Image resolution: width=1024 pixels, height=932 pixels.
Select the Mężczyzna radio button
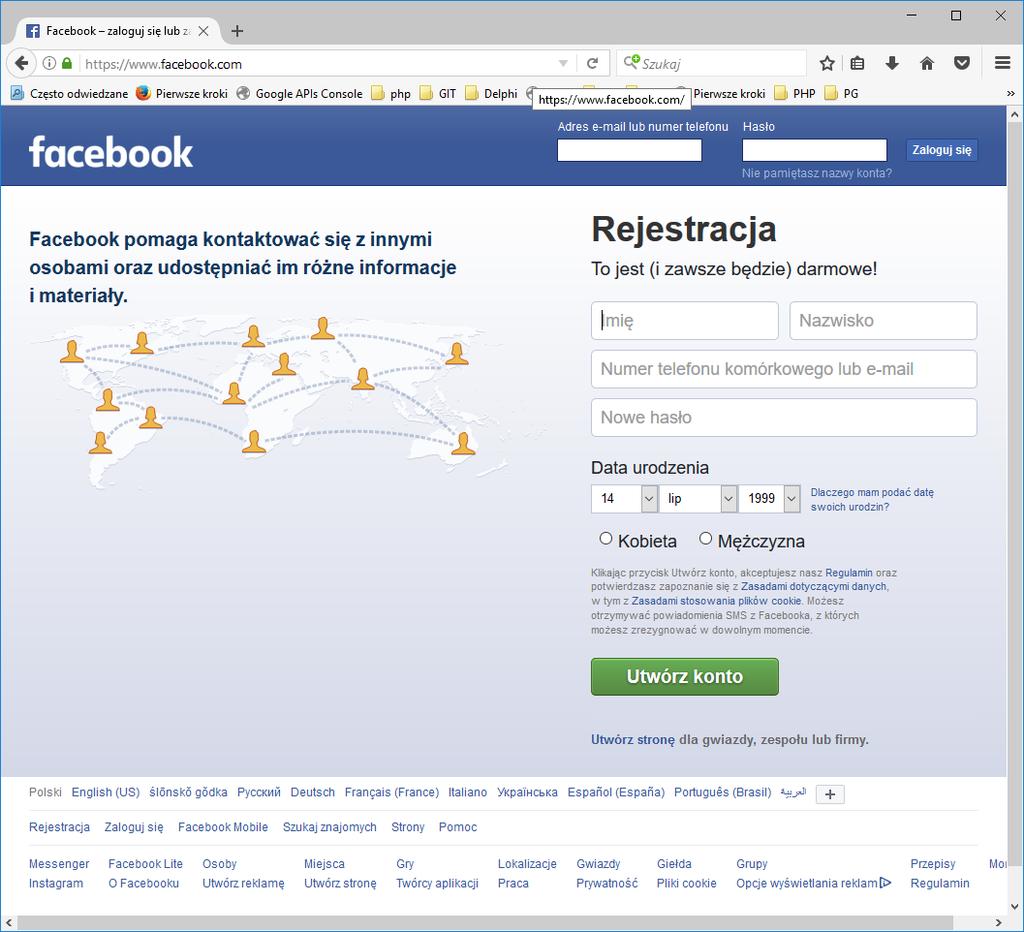pos(705,539)
